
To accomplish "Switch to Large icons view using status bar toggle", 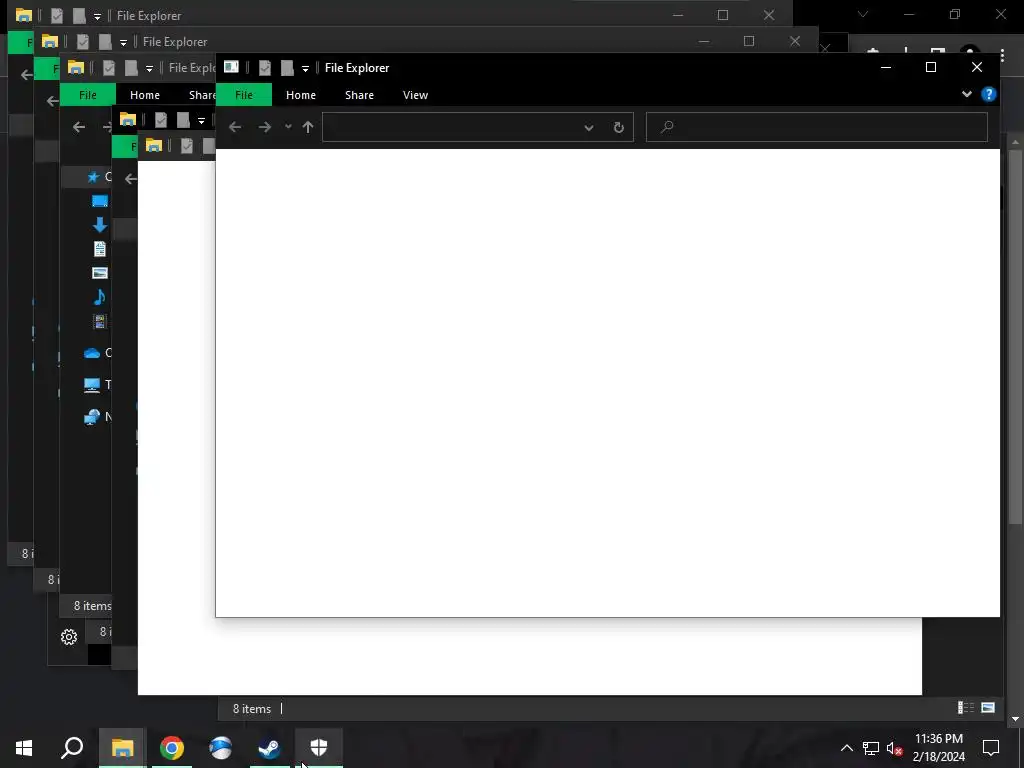I will click(987, 708).
